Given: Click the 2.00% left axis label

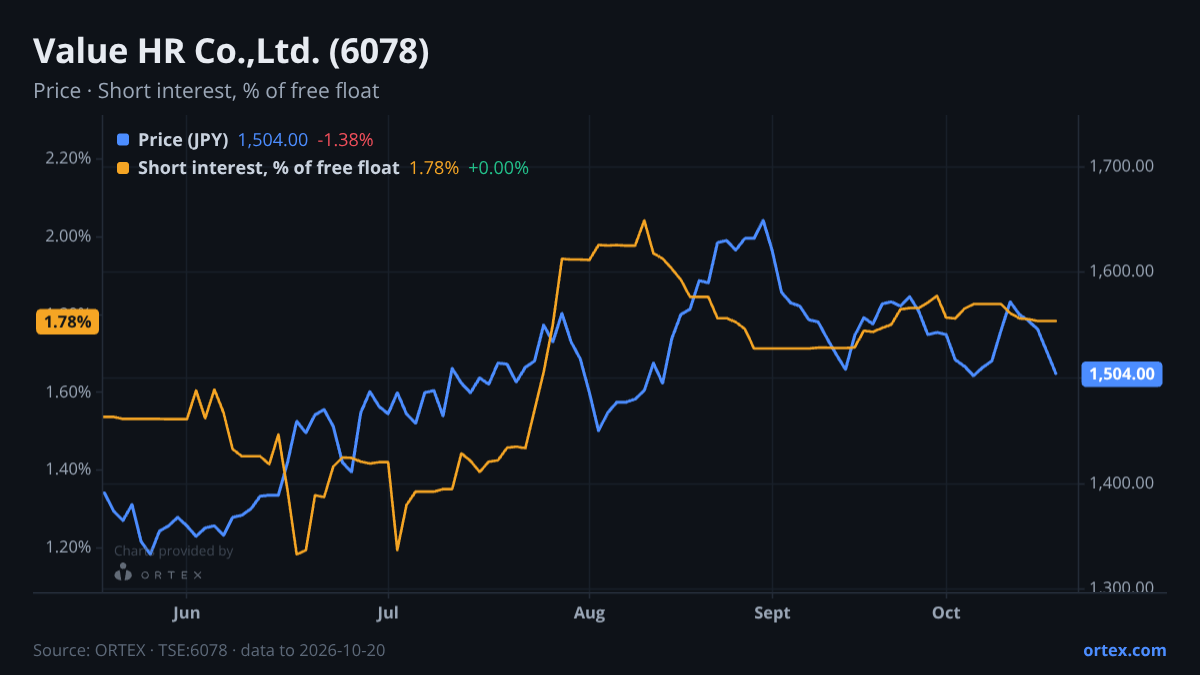Looking at the screenshot, I should [x=68, y=236].
